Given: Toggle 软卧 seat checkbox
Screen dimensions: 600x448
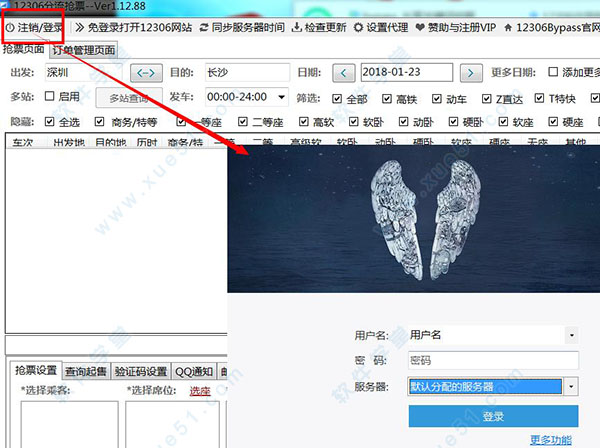Looking at the screenshot, I should tap(354, 122).
